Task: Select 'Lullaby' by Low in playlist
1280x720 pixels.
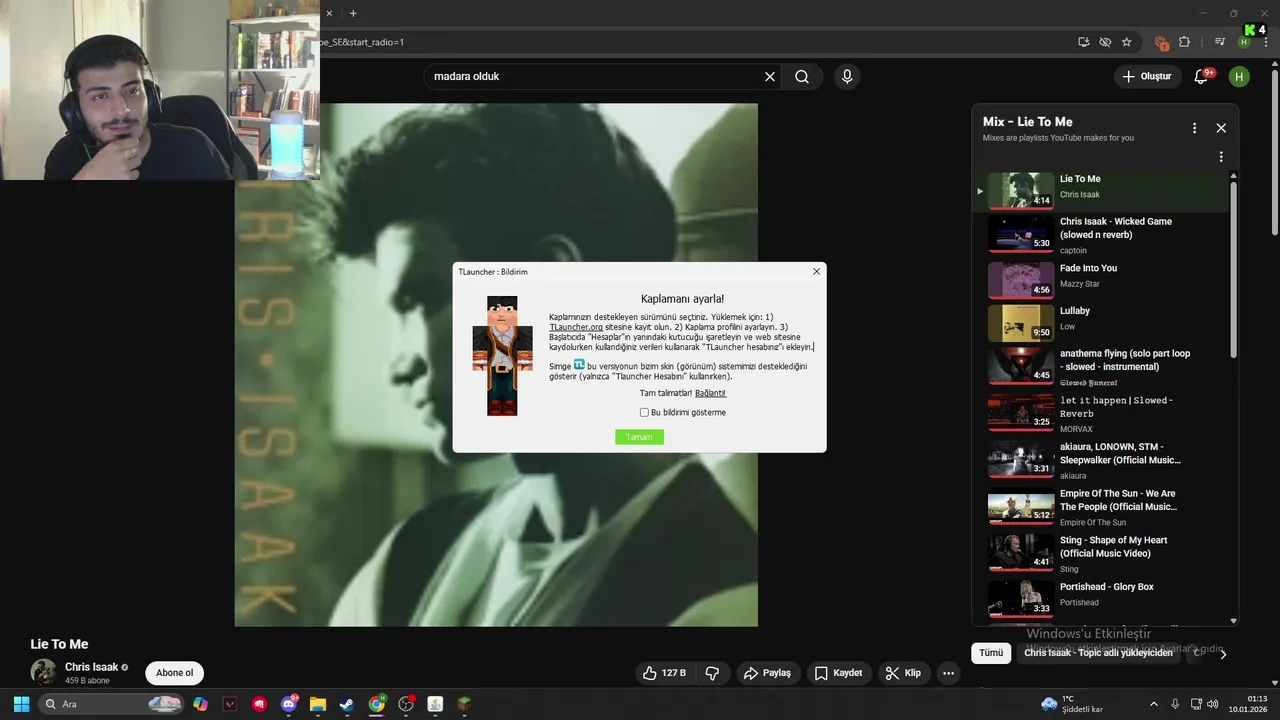Action: 1099,323
